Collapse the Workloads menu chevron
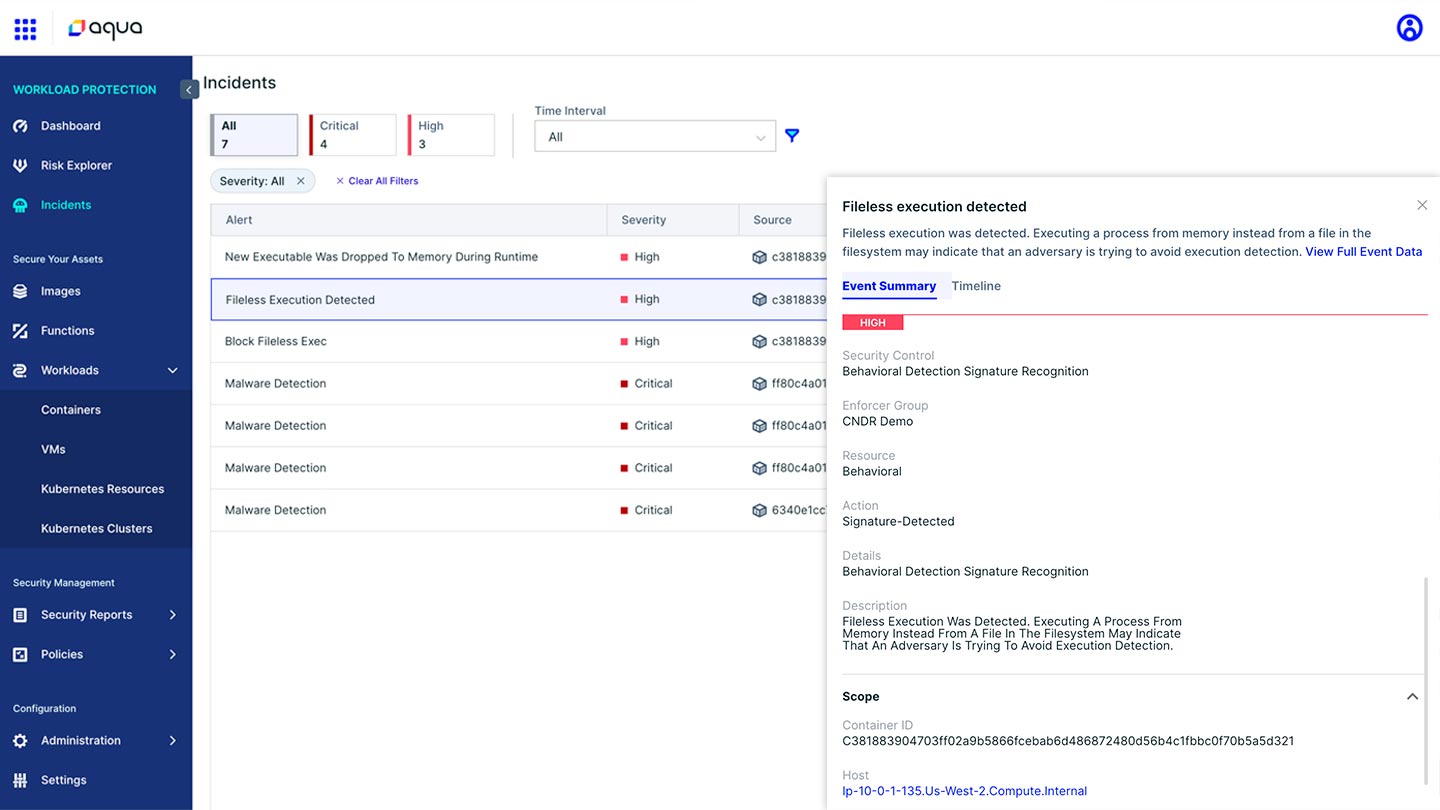Image resolution: width=1440 pixels, height=810 pixels. point(172,370)
